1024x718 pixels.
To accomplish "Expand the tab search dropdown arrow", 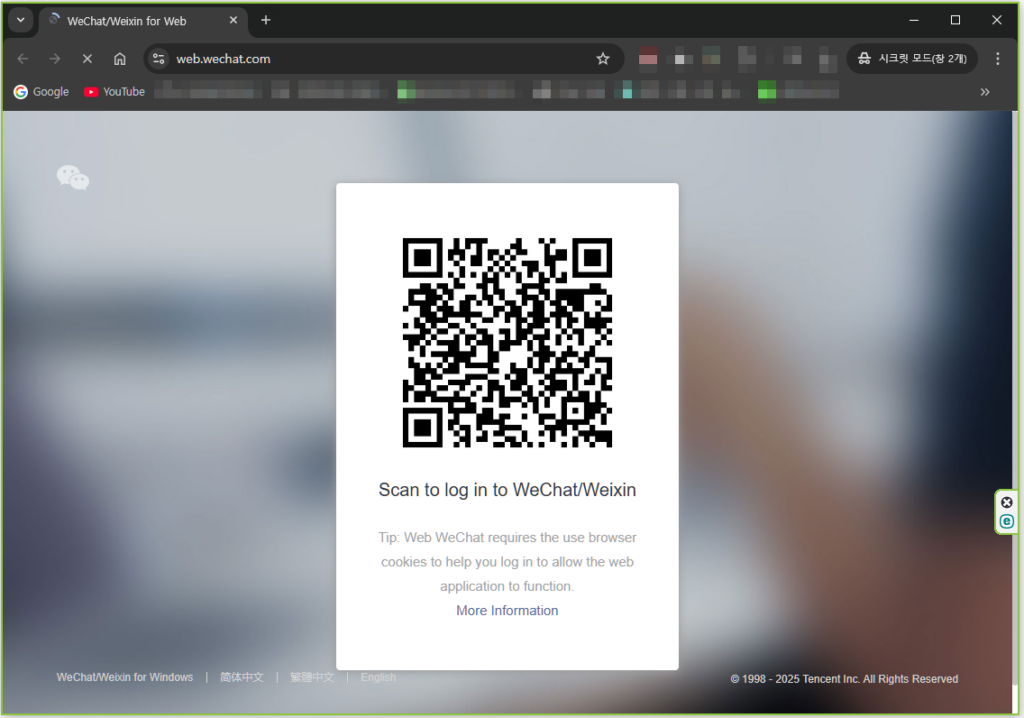I will click(20, 20).
